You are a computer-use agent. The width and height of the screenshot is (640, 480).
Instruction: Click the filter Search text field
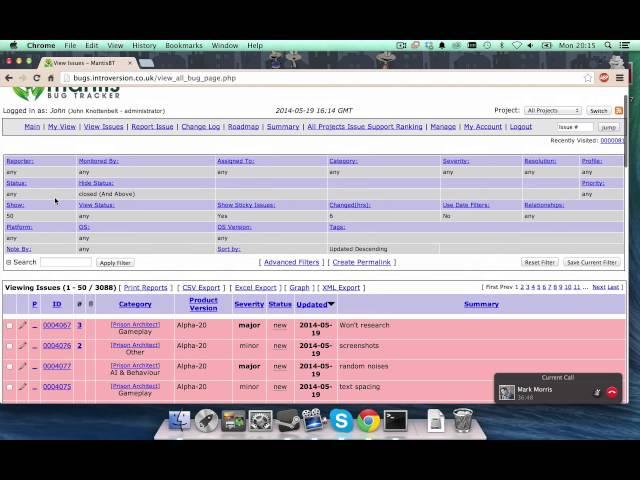coord(66,262)
